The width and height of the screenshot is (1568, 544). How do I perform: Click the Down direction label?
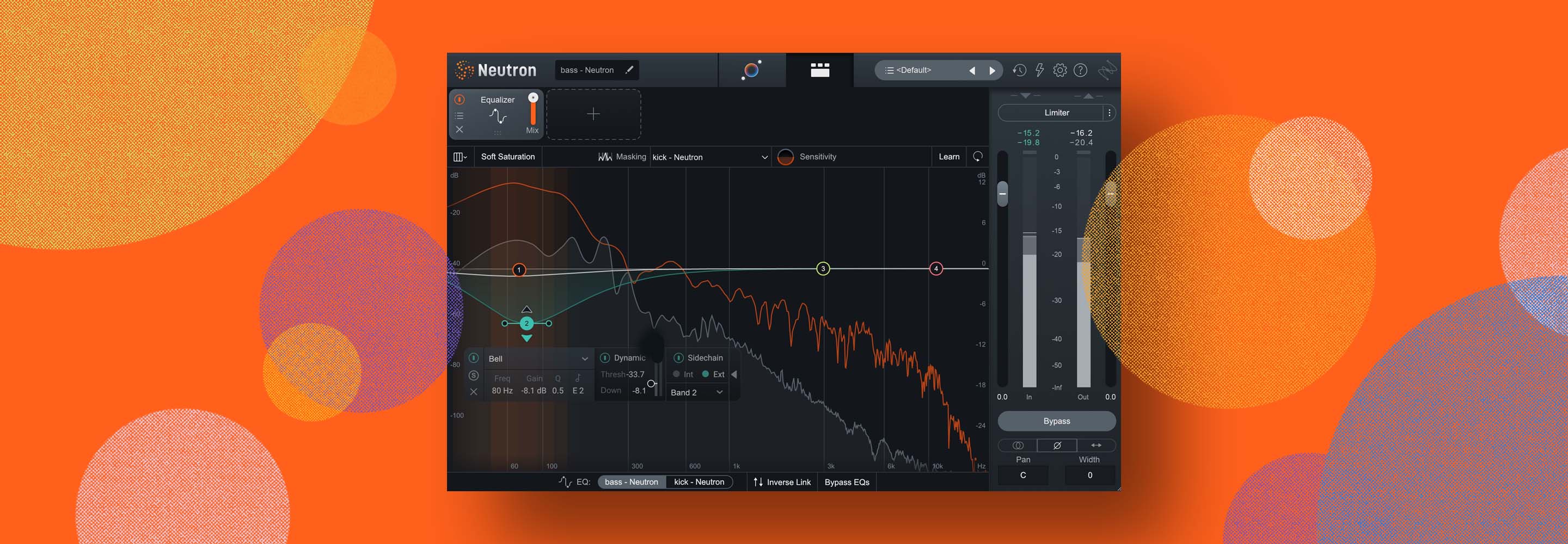pyautogui.click(x=611, y=391)
